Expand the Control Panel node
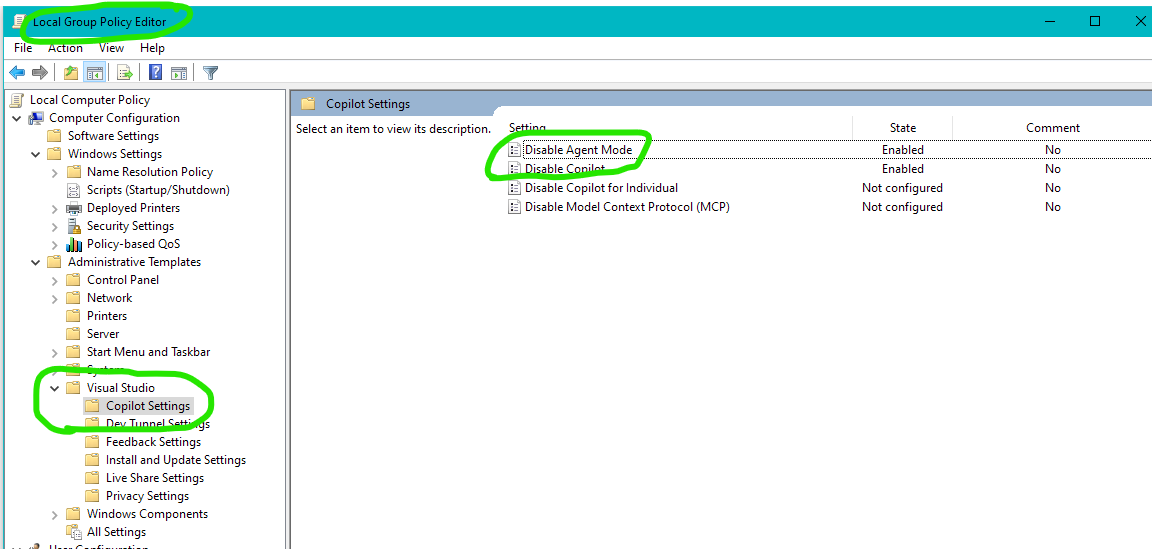The image size is (1152, 549). (x=54, y=280)
